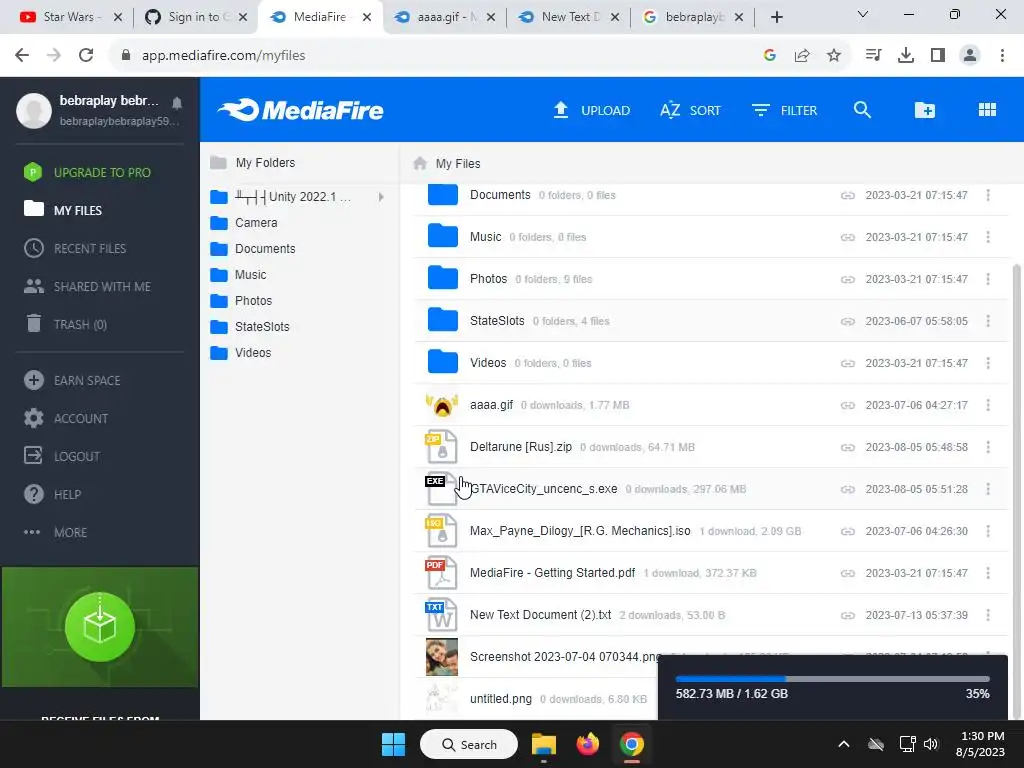Click the Music folder icon in file list
This screenshot has height=768, width=1024.
point(442,236)
